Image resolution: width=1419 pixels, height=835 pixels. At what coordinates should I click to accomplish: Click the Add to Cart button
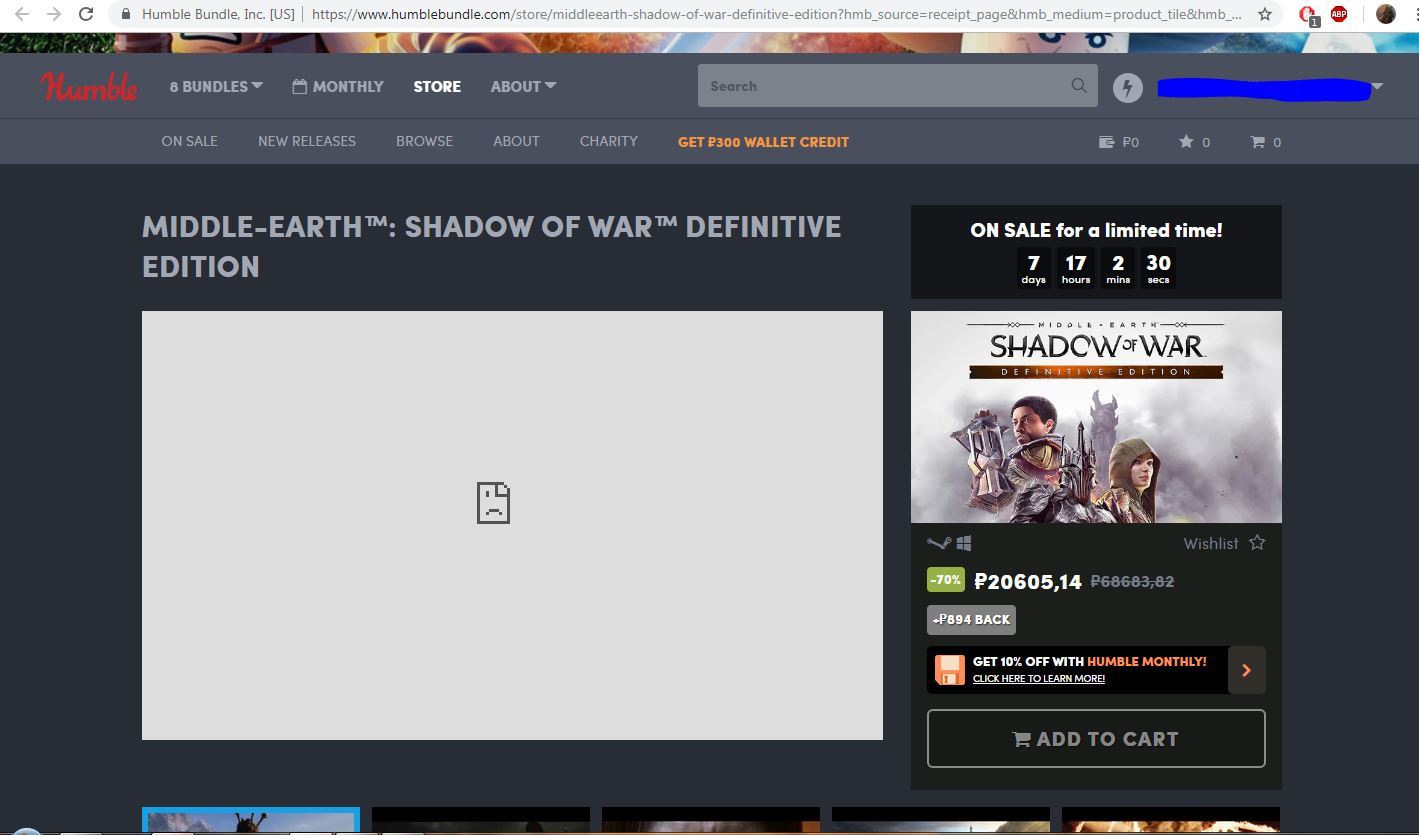1096,739
